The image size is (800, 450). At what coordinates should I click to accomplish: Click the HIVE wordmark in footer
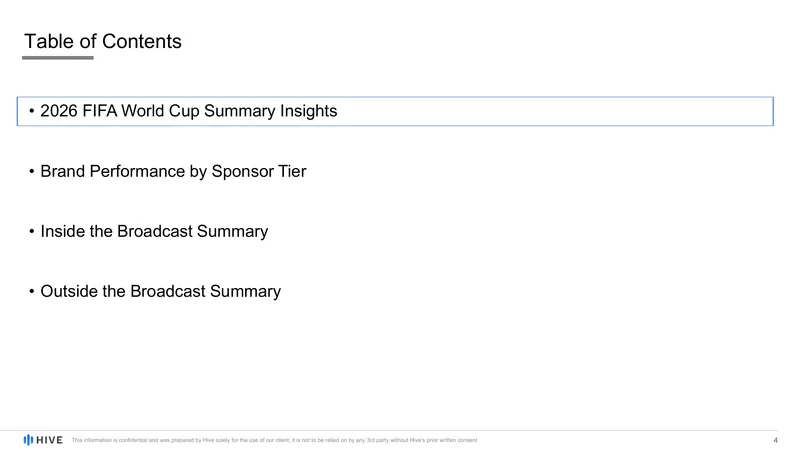(x=49, y=440)
